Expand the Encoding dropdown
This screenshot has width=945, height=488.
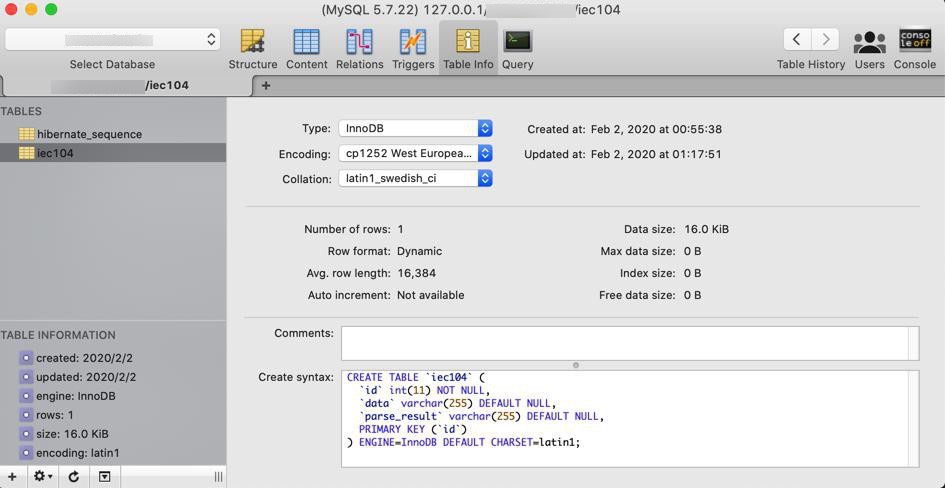[415, 153]
